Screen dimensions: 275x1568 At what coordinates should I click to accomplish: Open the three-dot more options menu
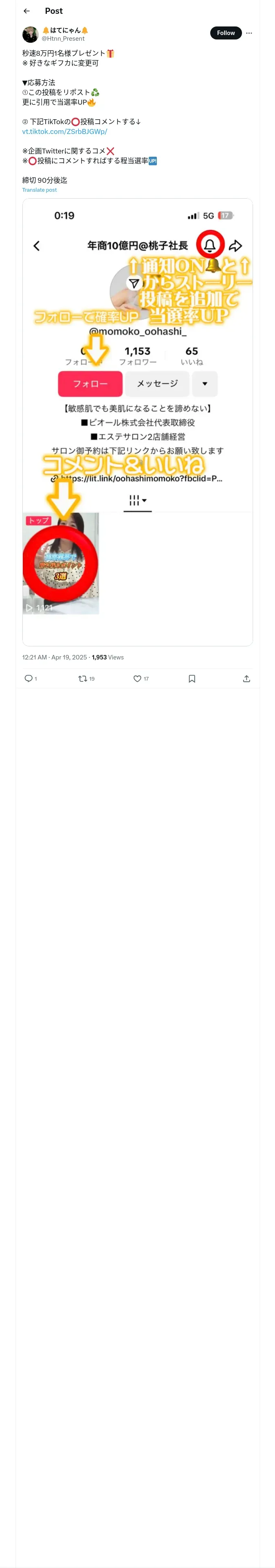pos(249,33)
